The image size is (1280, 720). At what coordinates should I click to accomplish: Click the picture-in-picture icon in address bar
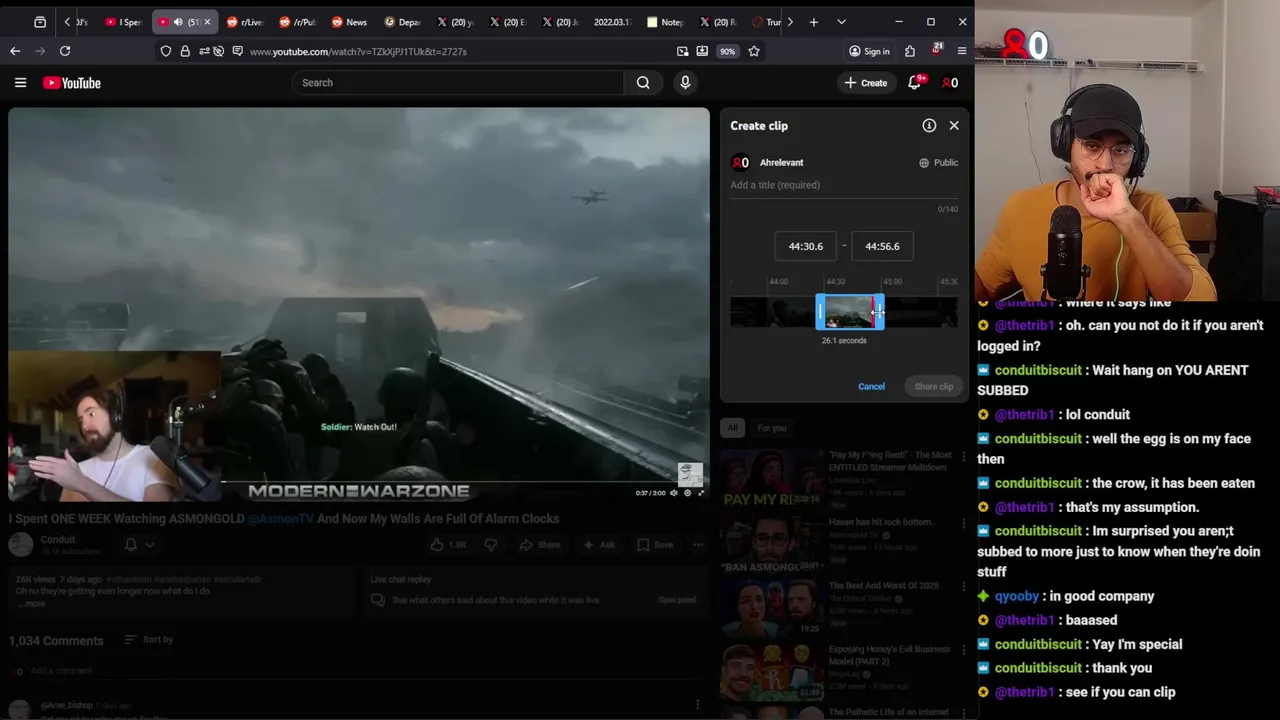pos(683,51)
